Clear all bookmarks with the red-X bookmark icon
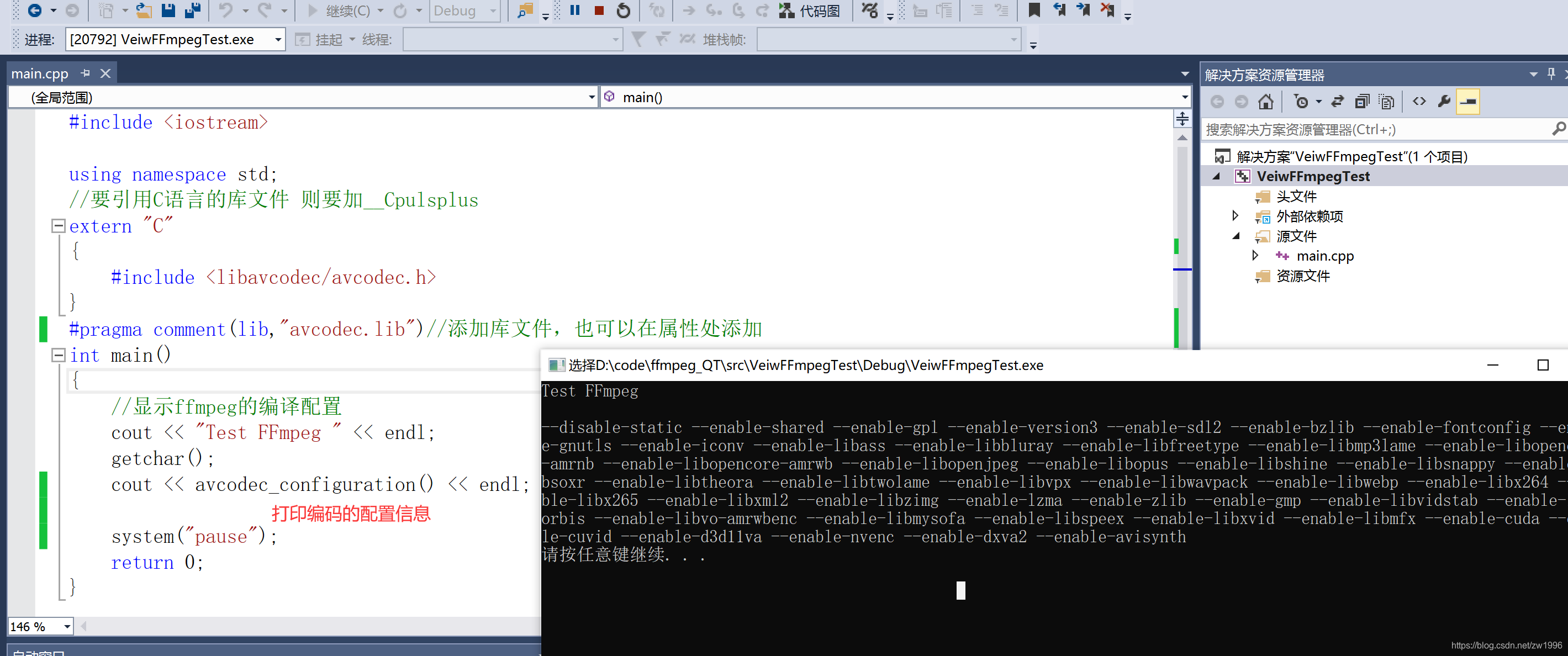 [x=1108, y=10]
